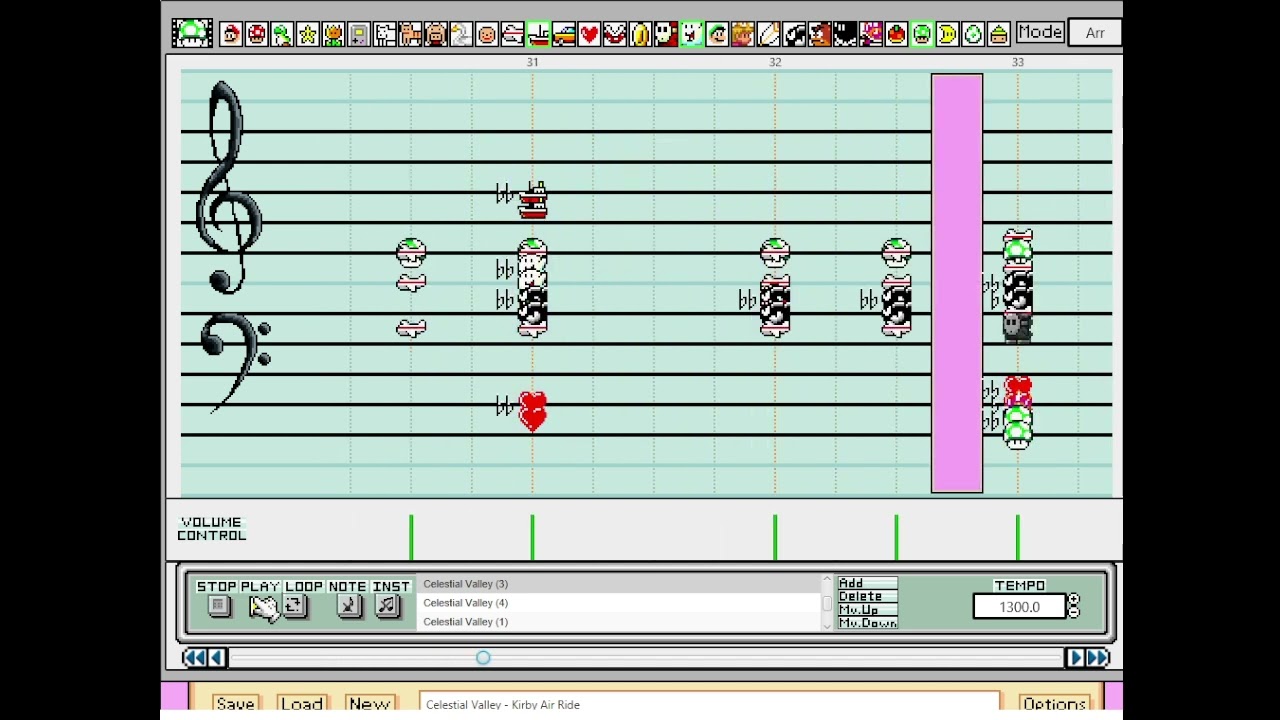The width and height of the screenshot is (1280, 720).
Task: Select Celestial Valley (3) in the list
Action: click(618, 584)
